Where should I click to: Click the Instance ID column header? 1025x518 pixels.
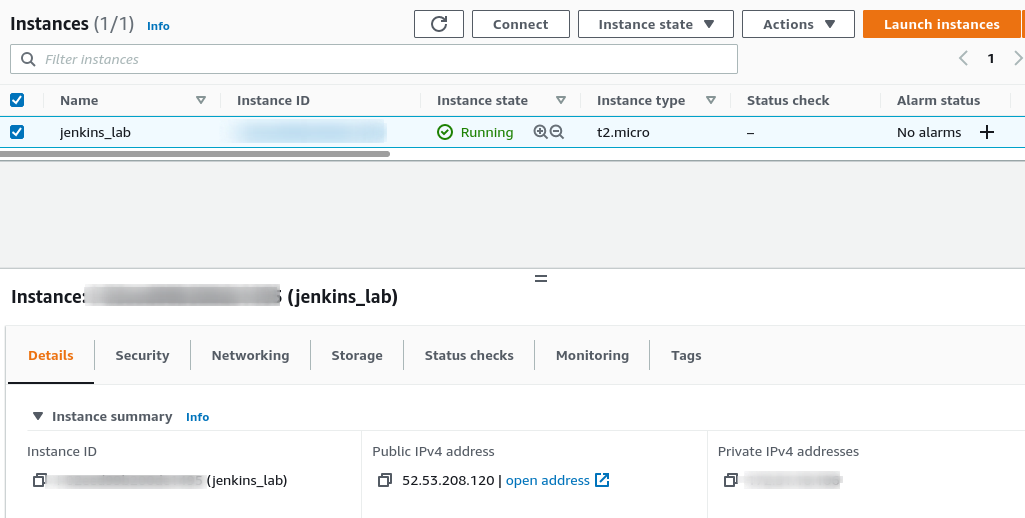tap(273, 100)
